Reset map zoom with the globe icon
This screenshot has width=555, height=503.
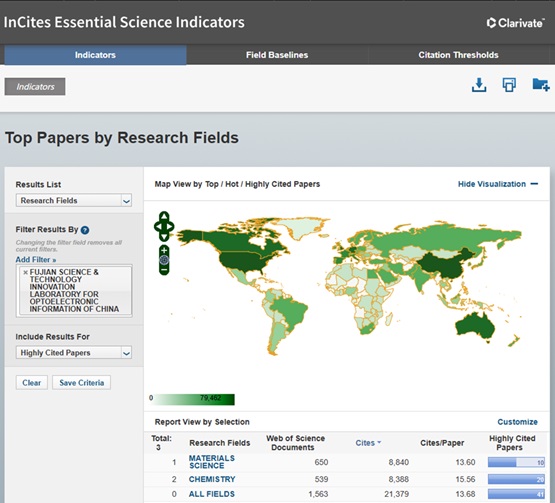coord(164,260)
